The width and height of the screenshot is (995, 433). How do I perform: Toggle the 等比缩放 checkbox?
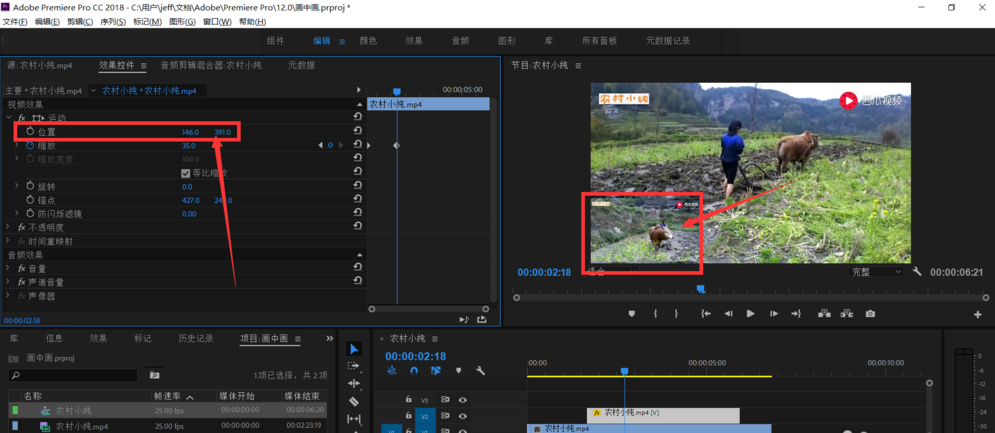[185, 173]
